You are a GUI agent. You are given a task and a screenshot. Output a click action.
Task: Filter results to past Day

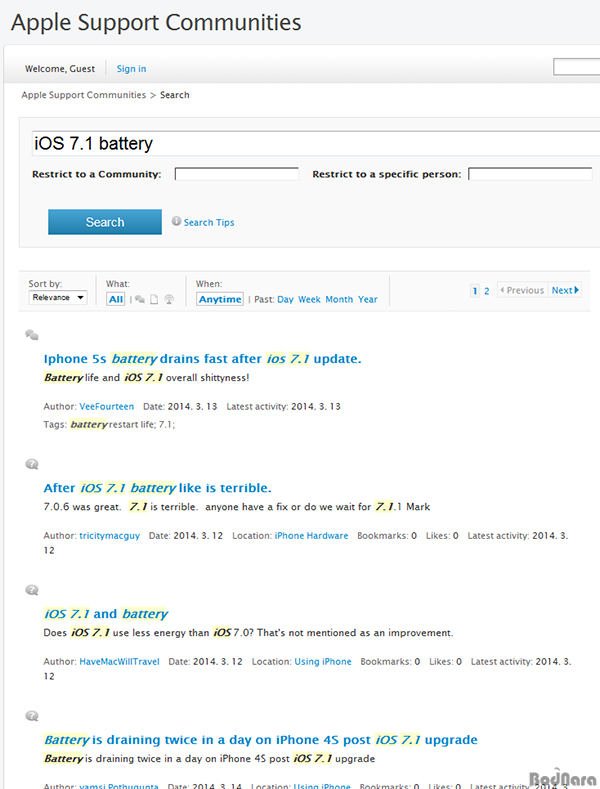coord(285,299)
